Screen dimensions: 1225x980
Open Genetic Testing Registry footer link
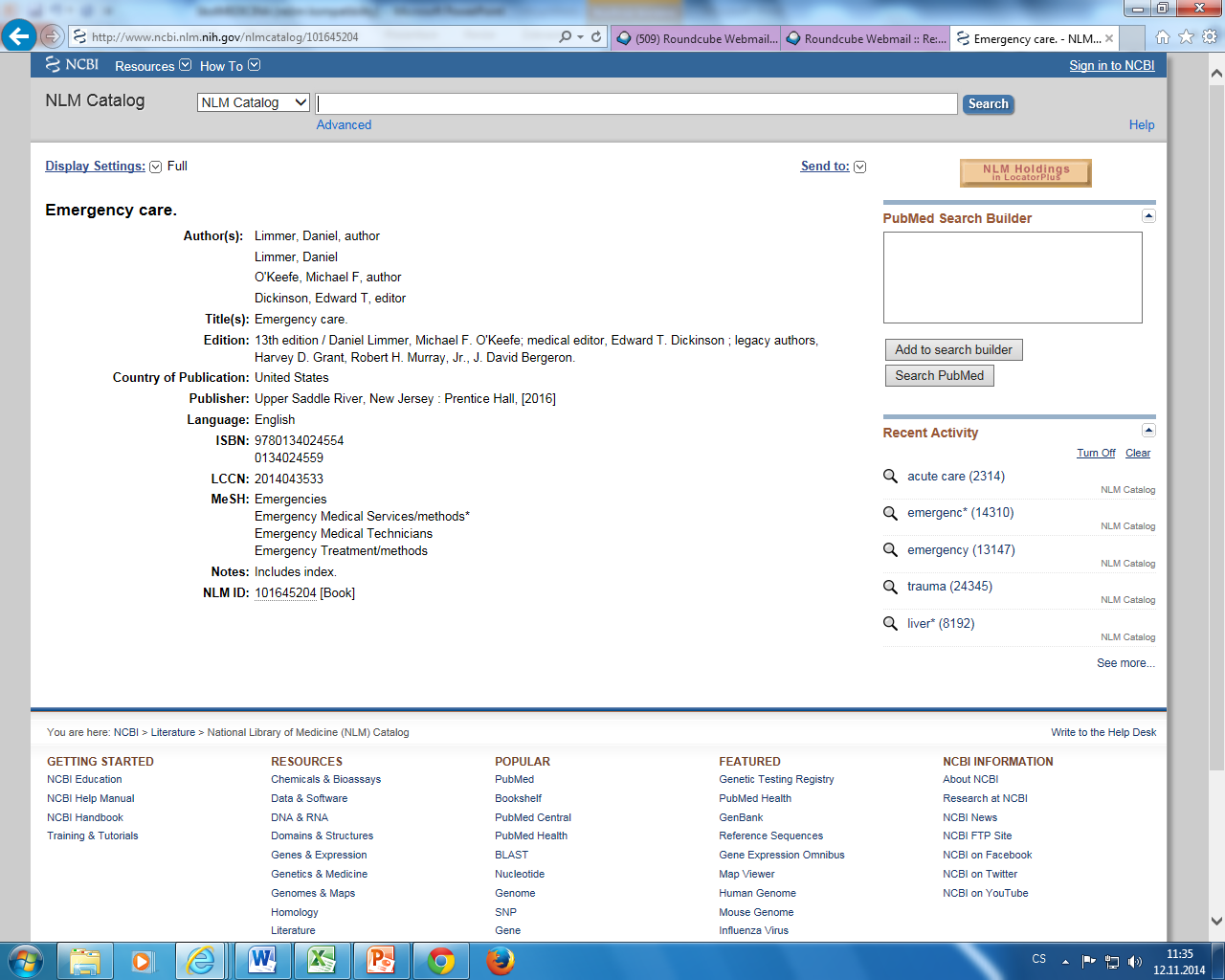(x=776, y=779)
